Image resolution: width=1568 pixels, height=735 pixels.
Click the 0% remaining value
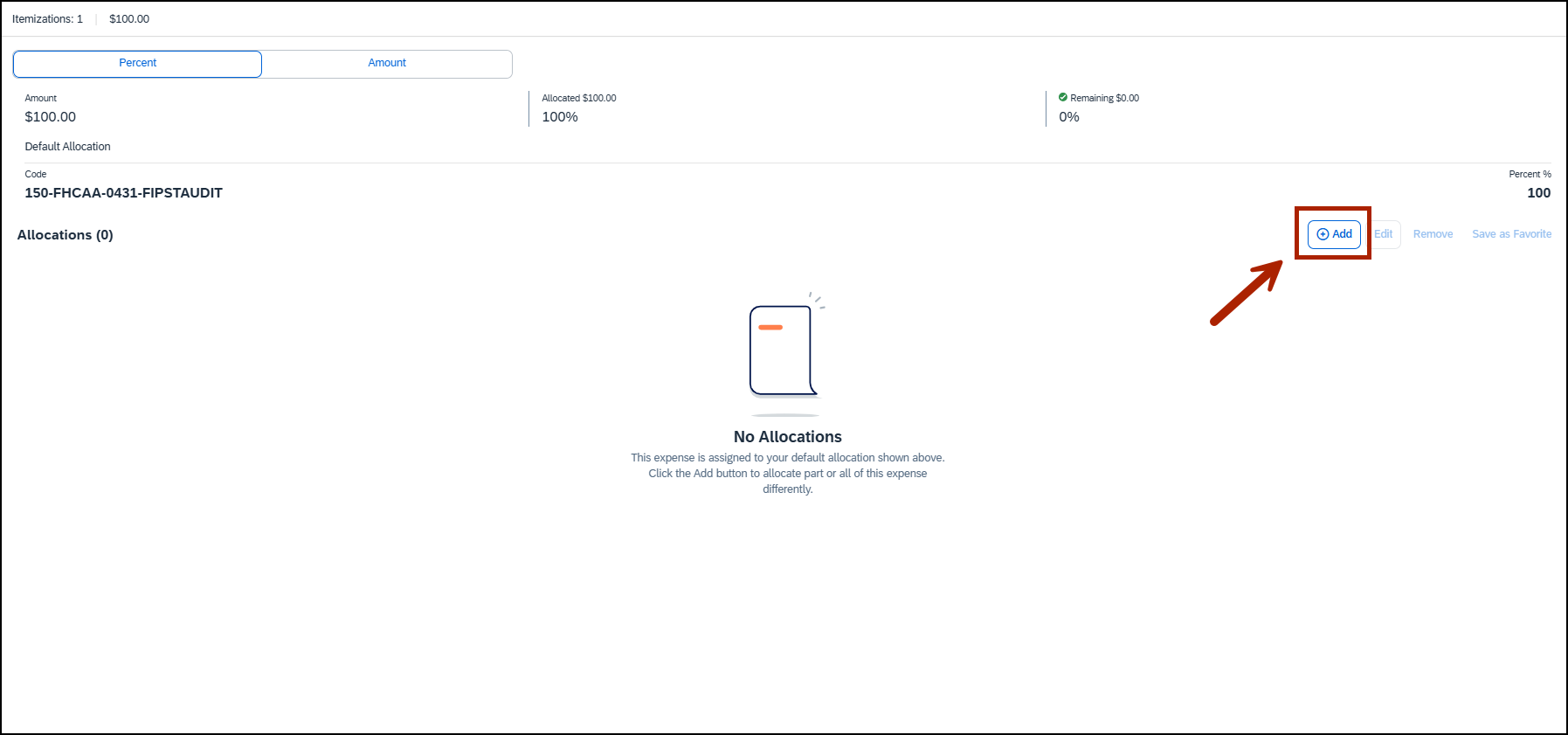(x=1069, y=117)
